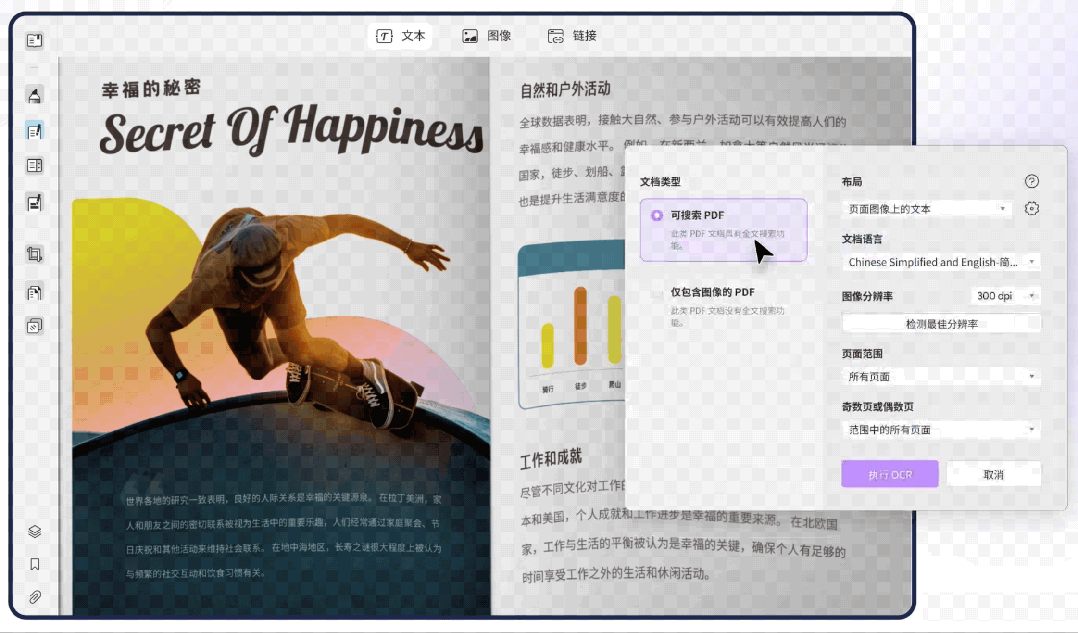The height and width of the screenshot is (633, 1078).
Task: Open layout settings gear icon
Action: tap(1031, 208)
